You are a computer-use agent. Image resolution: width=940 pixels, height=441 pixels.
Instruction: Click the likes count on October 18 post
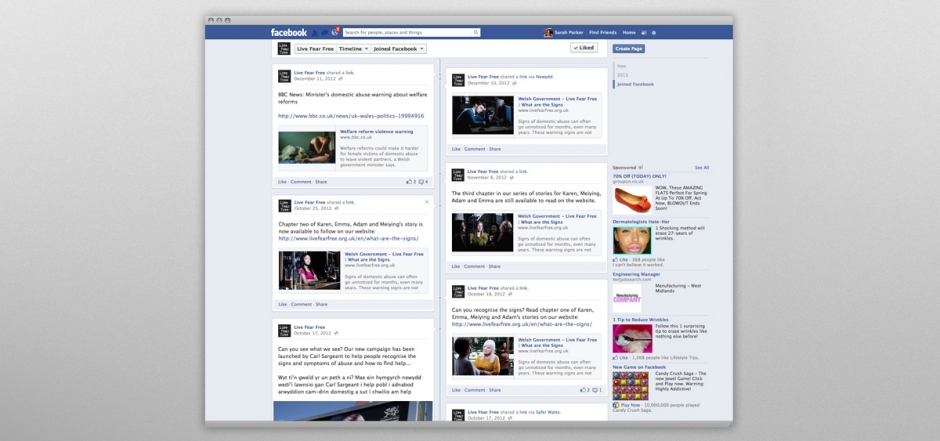tap(585, 390)
